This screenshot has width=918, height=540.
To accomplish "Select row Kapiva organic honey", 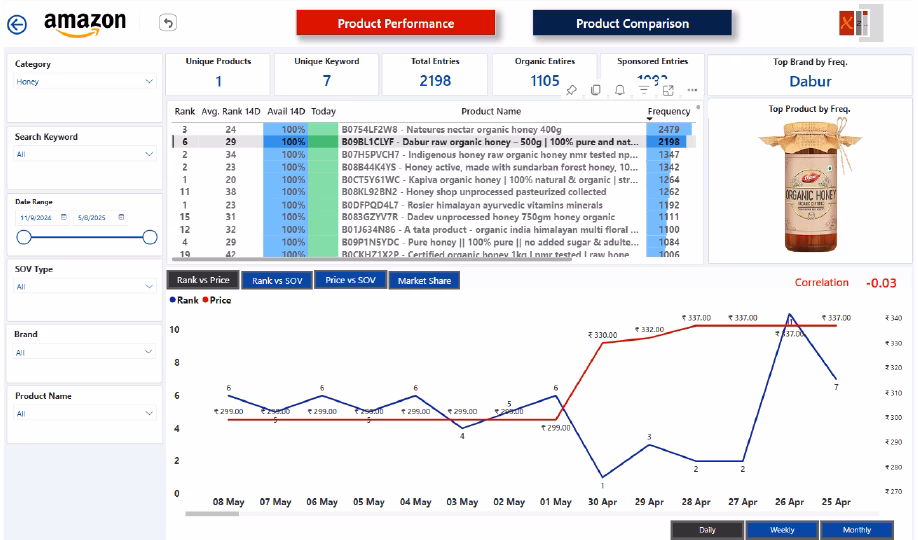I will click(433, 180).
